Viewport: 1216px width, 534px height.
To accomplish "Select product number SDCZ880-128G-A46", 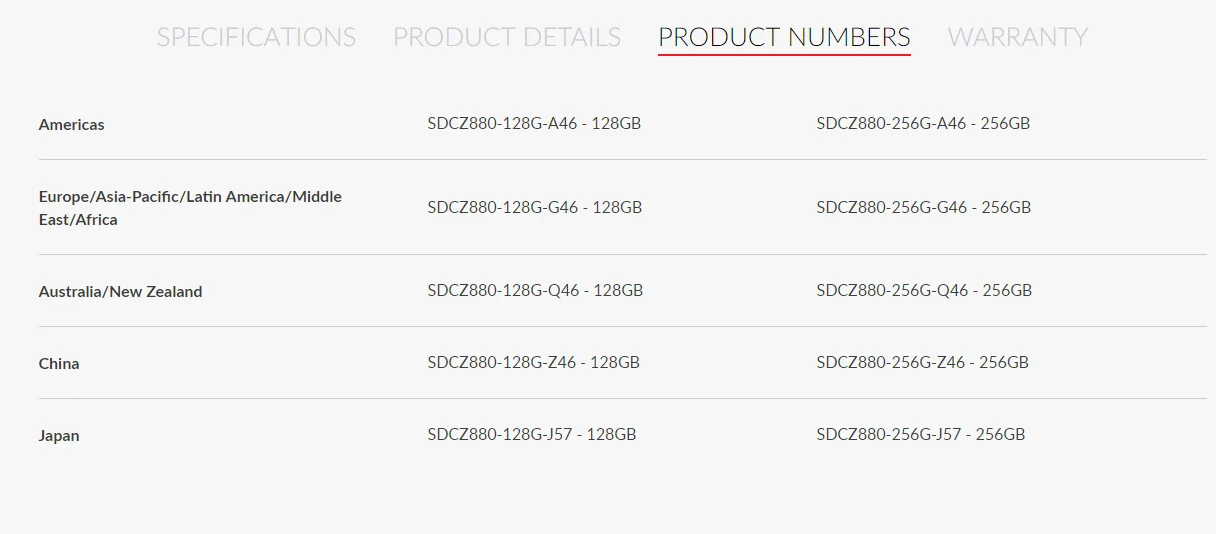I will pyautogui.click(x=534, y=124).
